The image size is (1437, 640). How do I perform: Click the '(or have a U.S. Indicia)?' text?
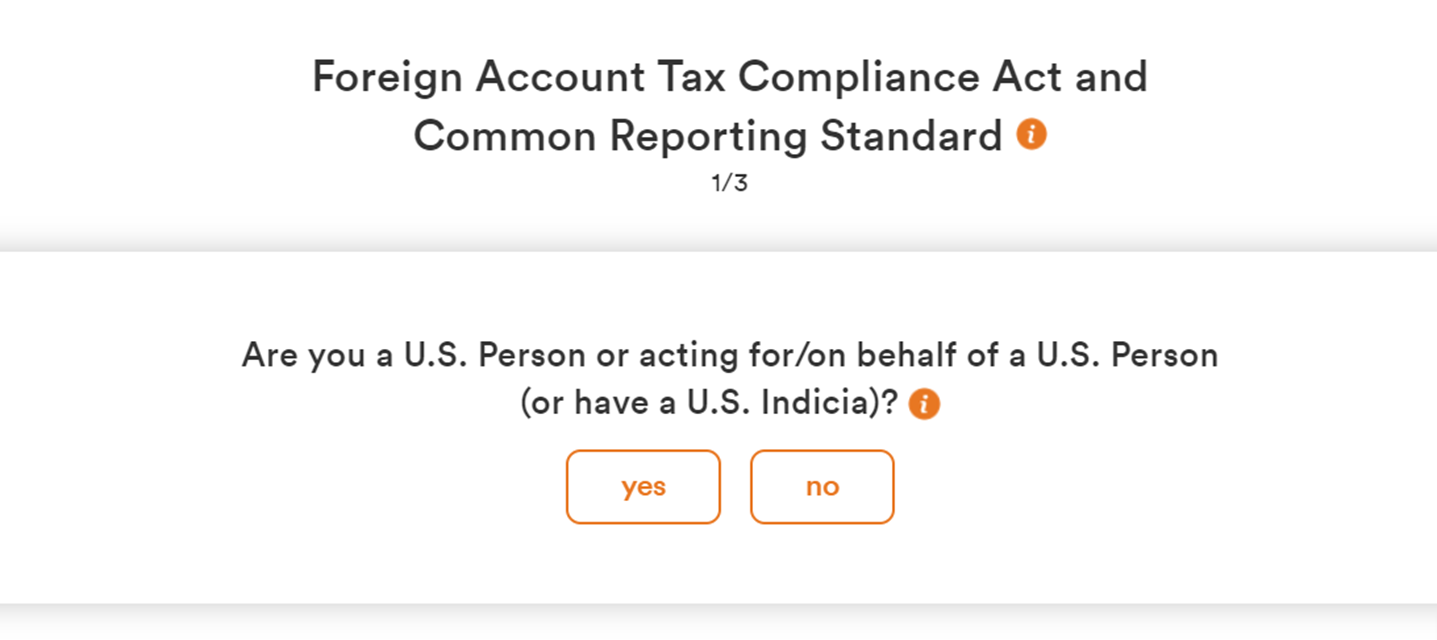coord(710,403)
